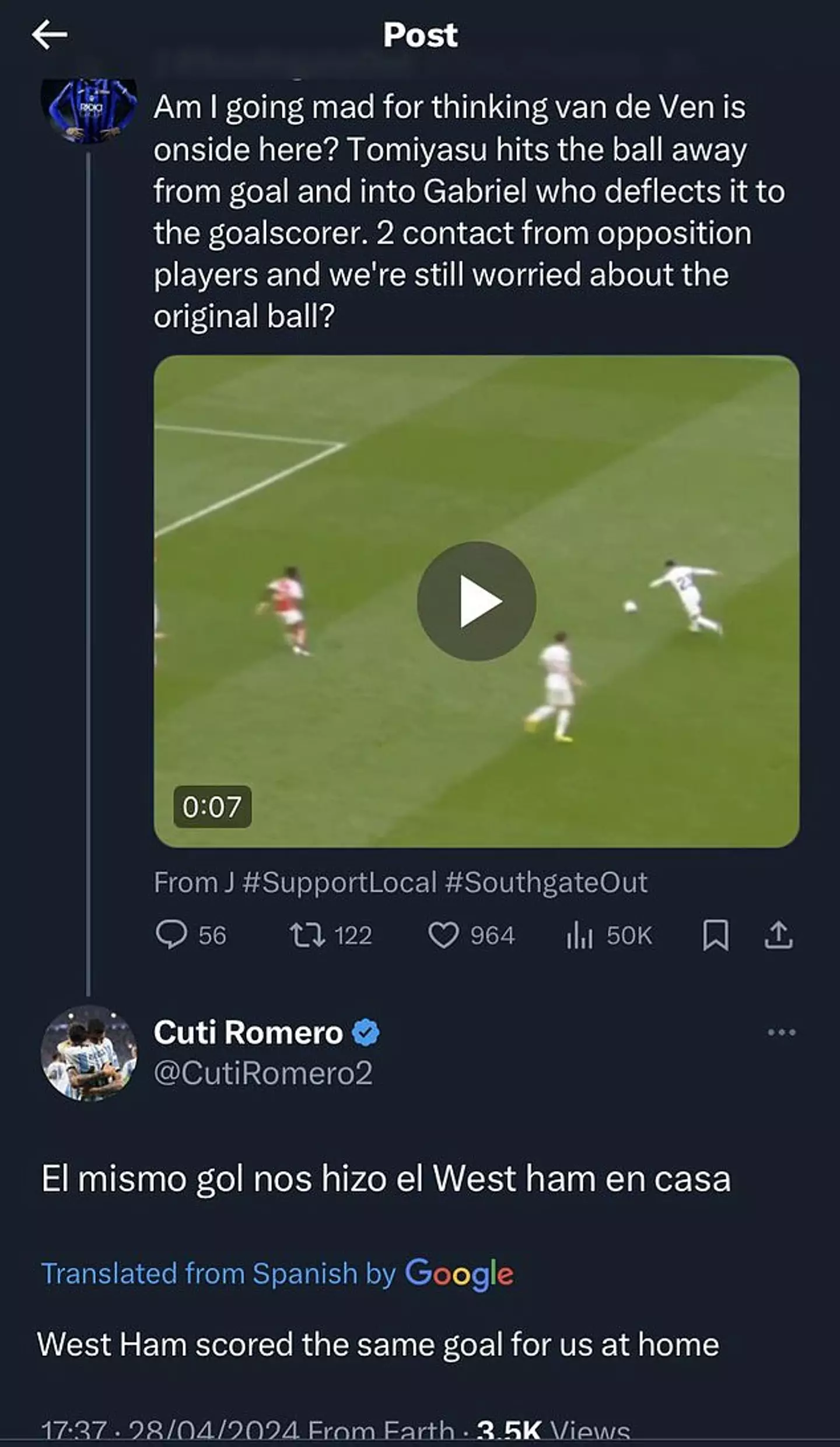Screen dimensions: 840x1447
Task: Click the blue verified badge
Action: (x=366, y=1033)
